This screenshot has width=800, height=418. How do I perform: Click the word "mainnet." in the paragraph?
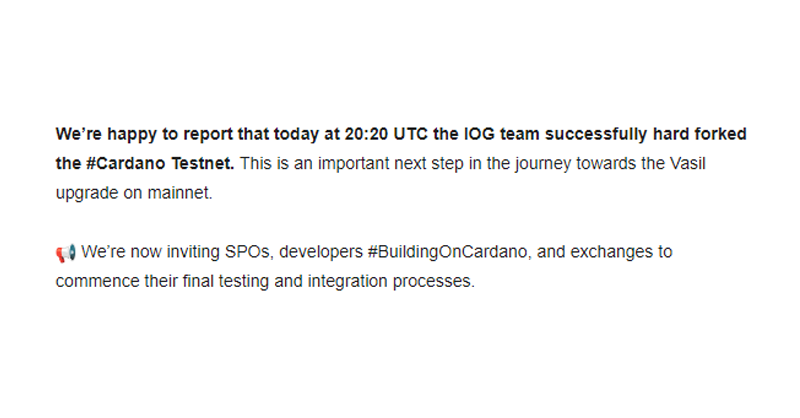180,193
